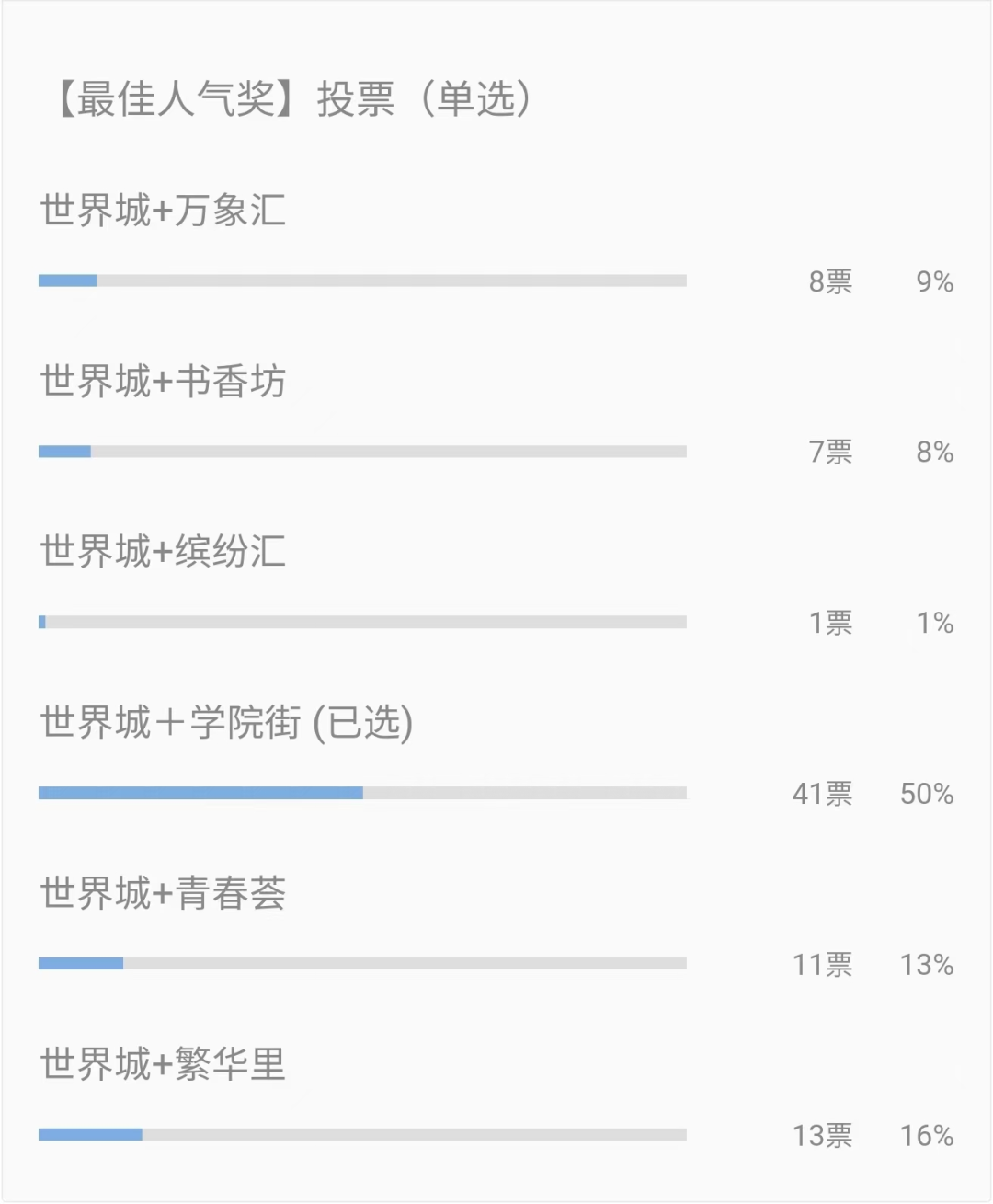The width and height of the screenshot is (993, 1204).
Task: Click the 7票 vote count
Action: click(x=831, y=452)
